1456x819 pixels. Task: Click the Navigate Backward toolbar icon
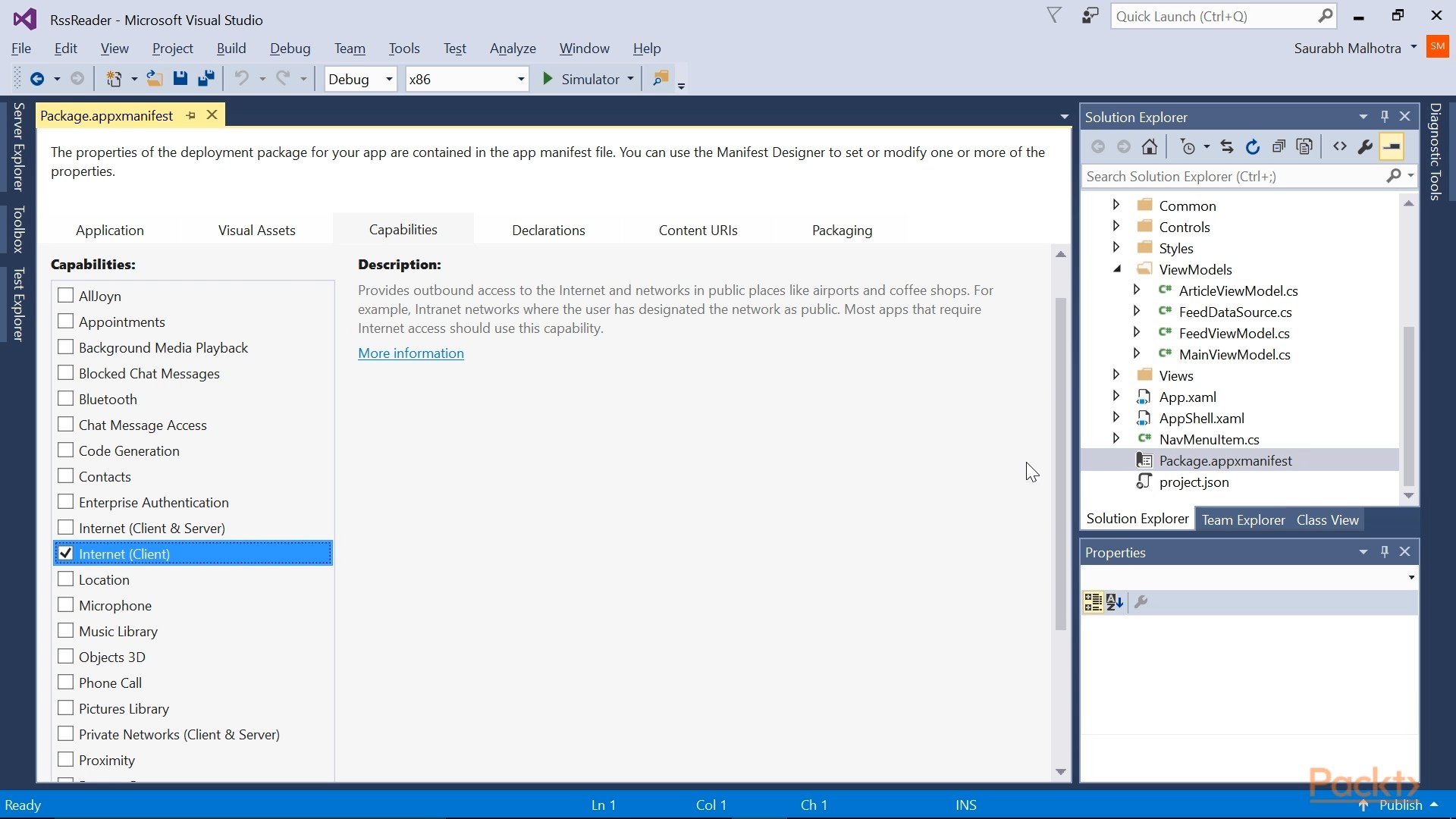(x=36, y=79)
